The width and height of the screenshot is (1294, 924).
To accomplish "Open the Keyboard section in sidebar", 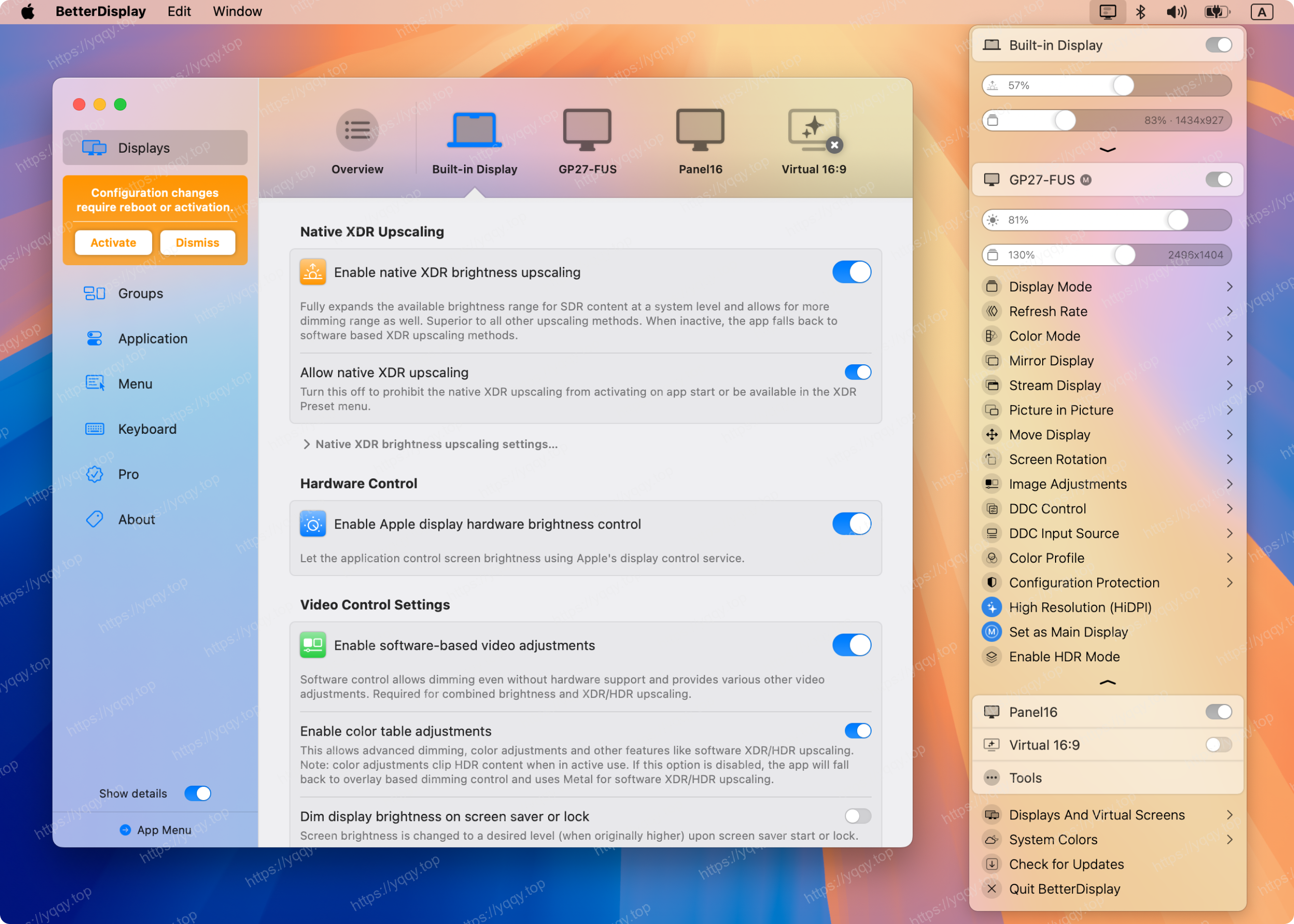I will point(147,429).
